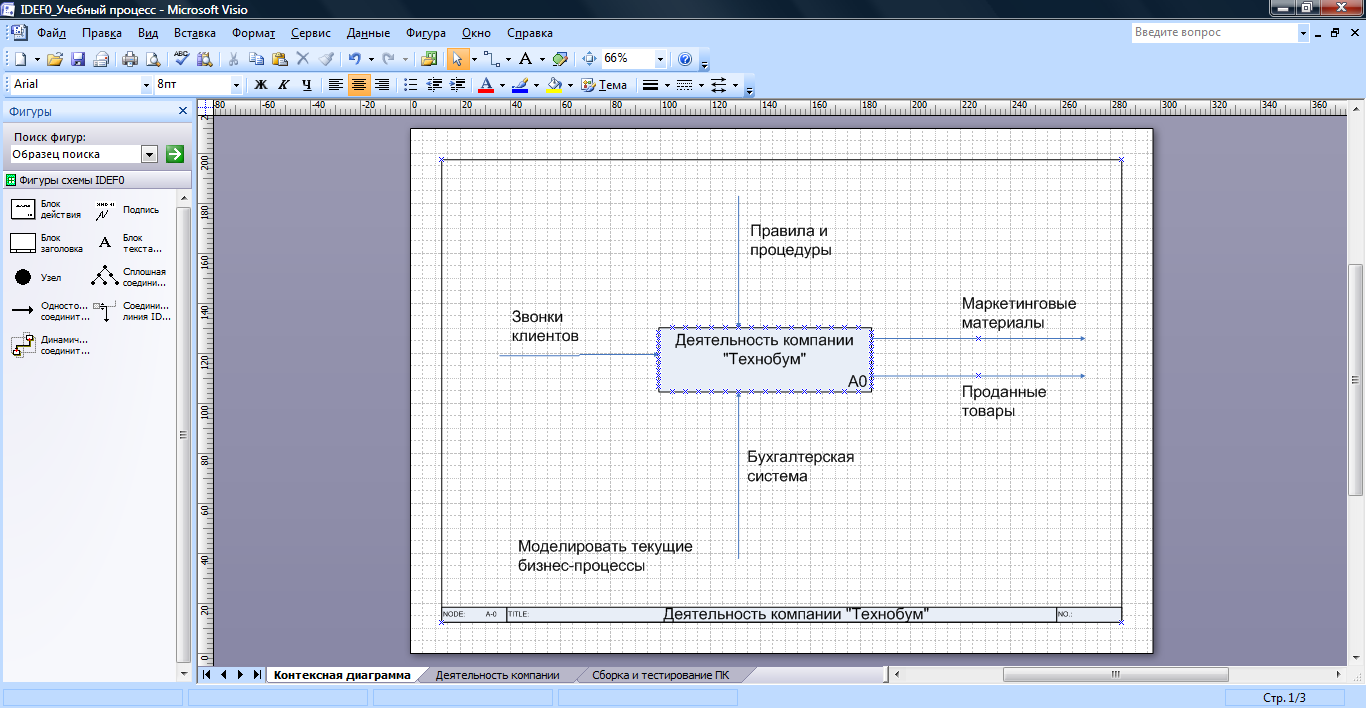Image resolution: width=1366 pixels, height=708 pixels.
Task: Create a new document with the New icon
Action: click(x=20, y=59)
